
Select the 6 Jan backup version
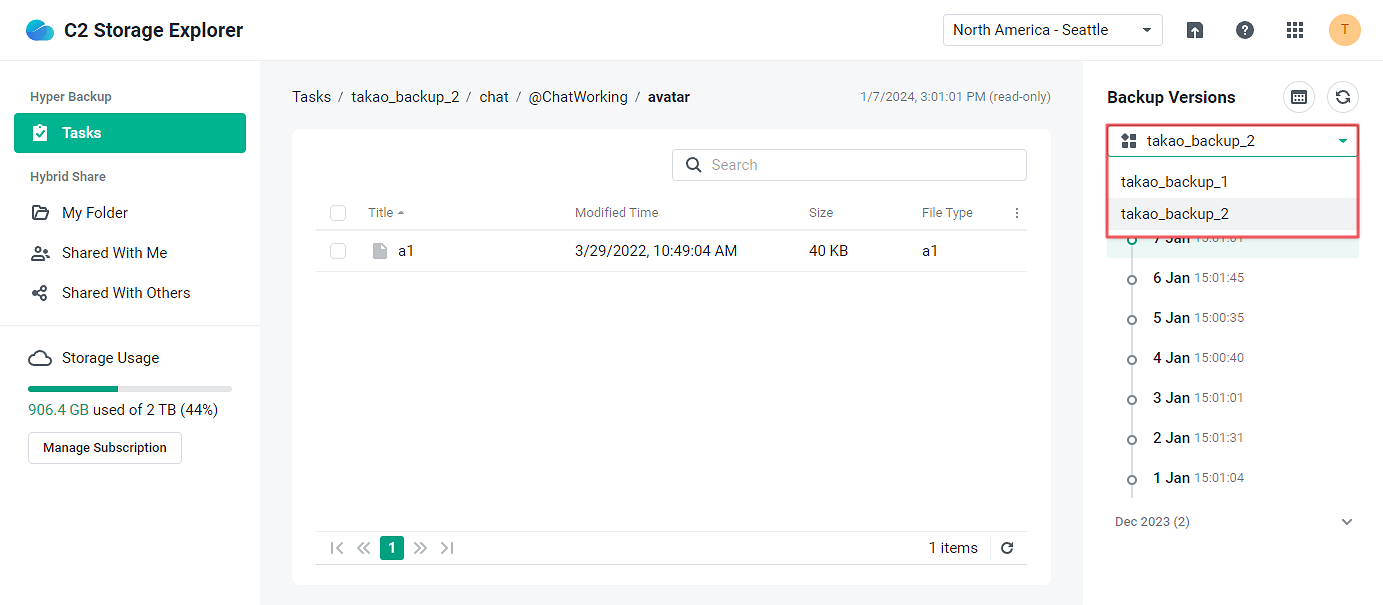(x=1197, y=277)
